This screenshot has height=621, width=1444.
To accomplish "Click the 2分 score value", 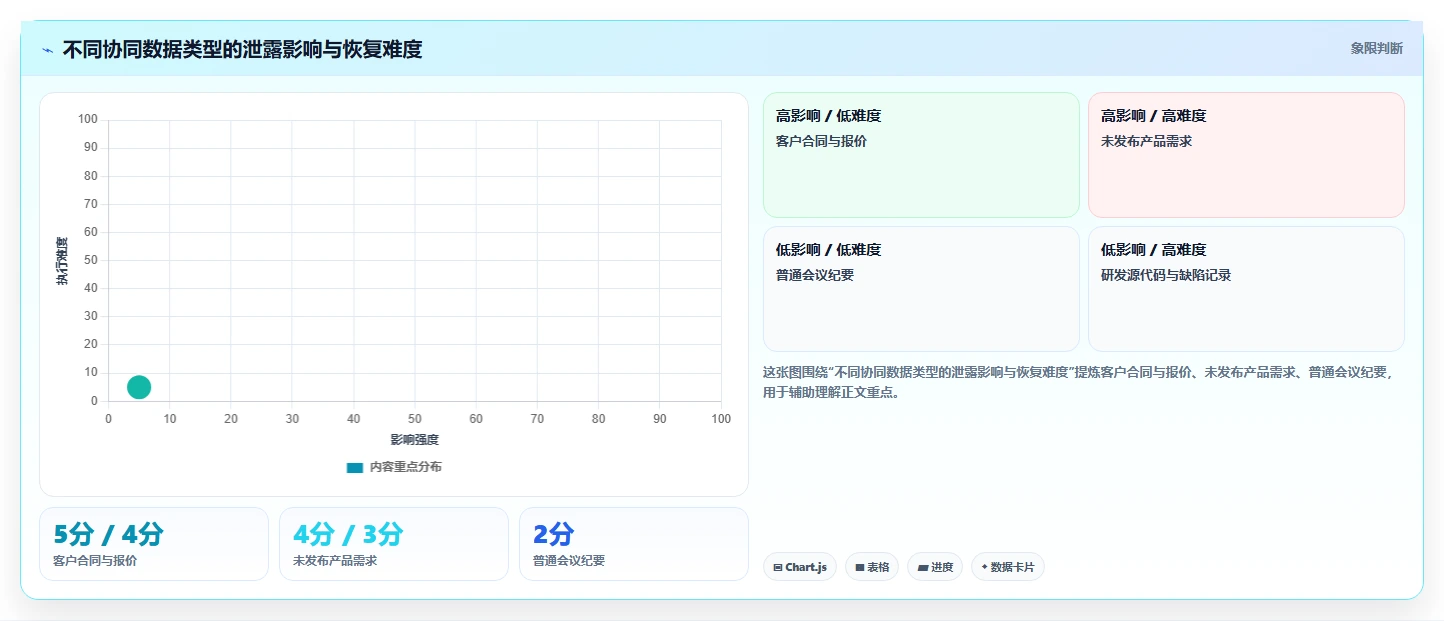I will point(554,534).
